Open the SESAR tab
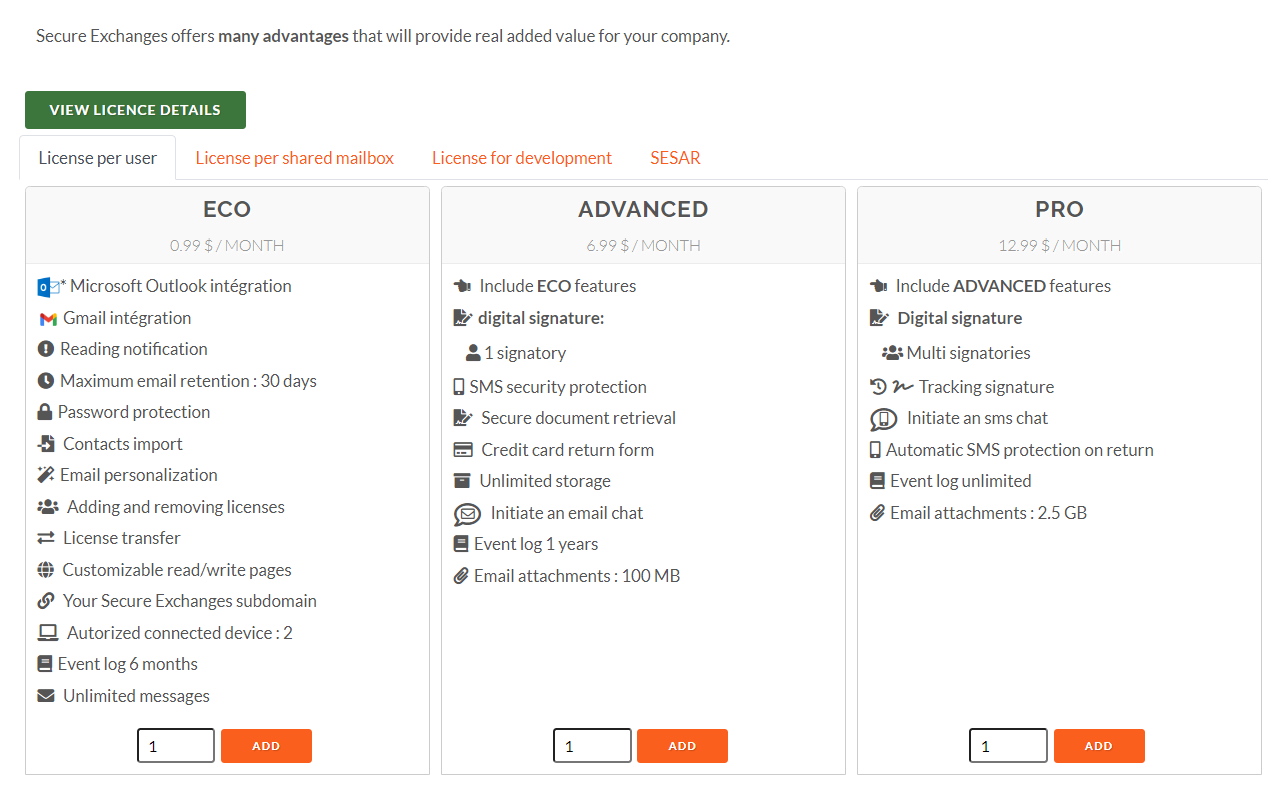This screenshot has width=1280, height=800. (675, 158)
